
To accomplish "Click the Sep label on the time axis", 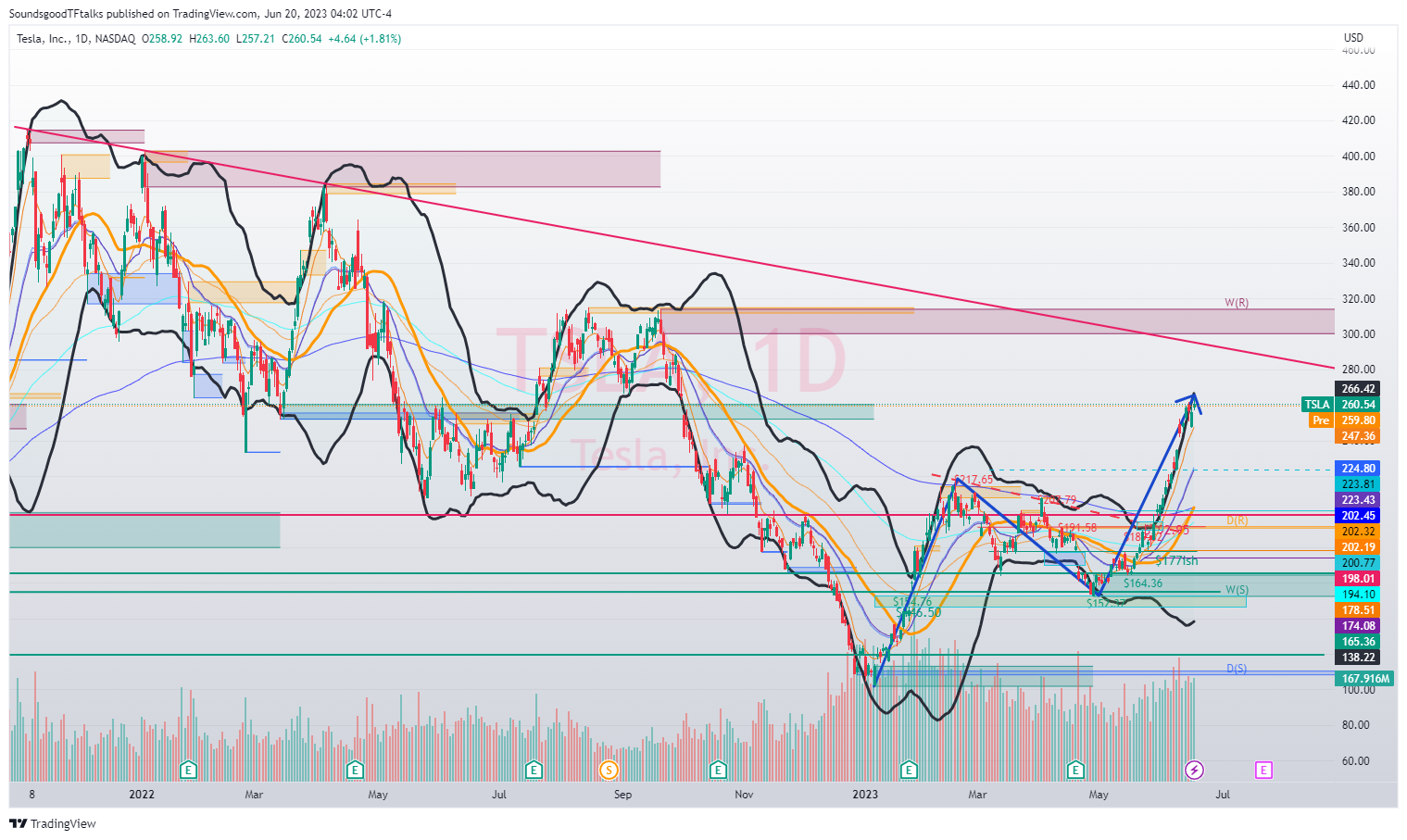I will tap(622, 795).
